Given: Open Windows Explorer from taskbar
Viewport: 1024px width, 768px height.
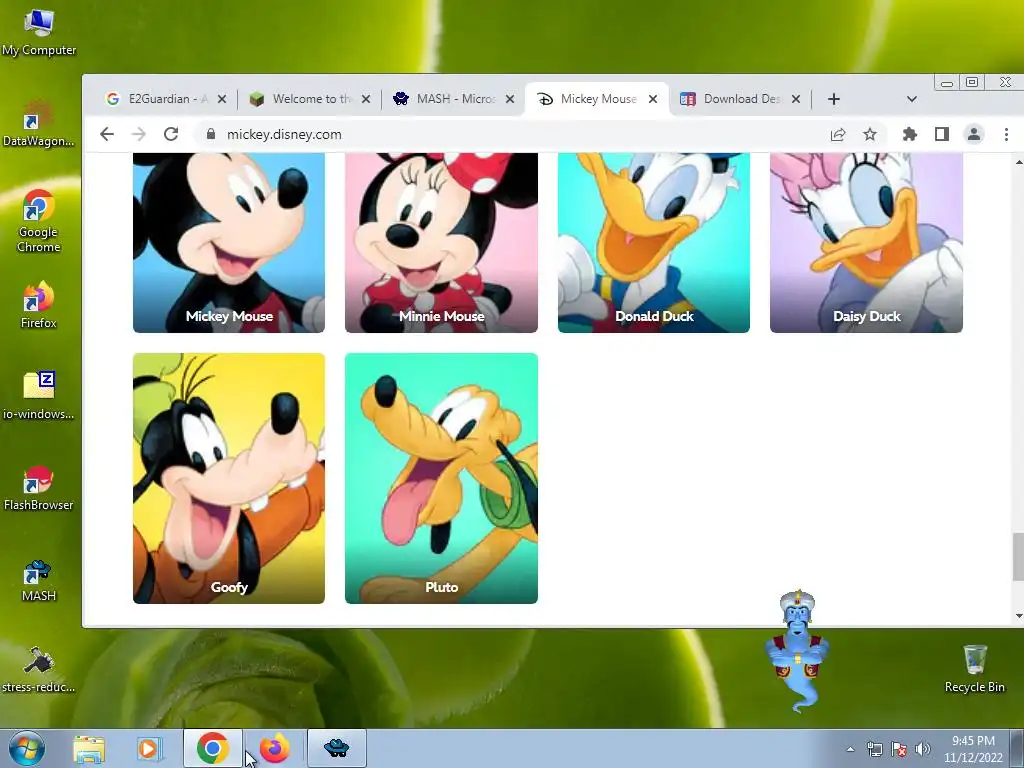Looking at the screenshot, I should coord(89,748).
